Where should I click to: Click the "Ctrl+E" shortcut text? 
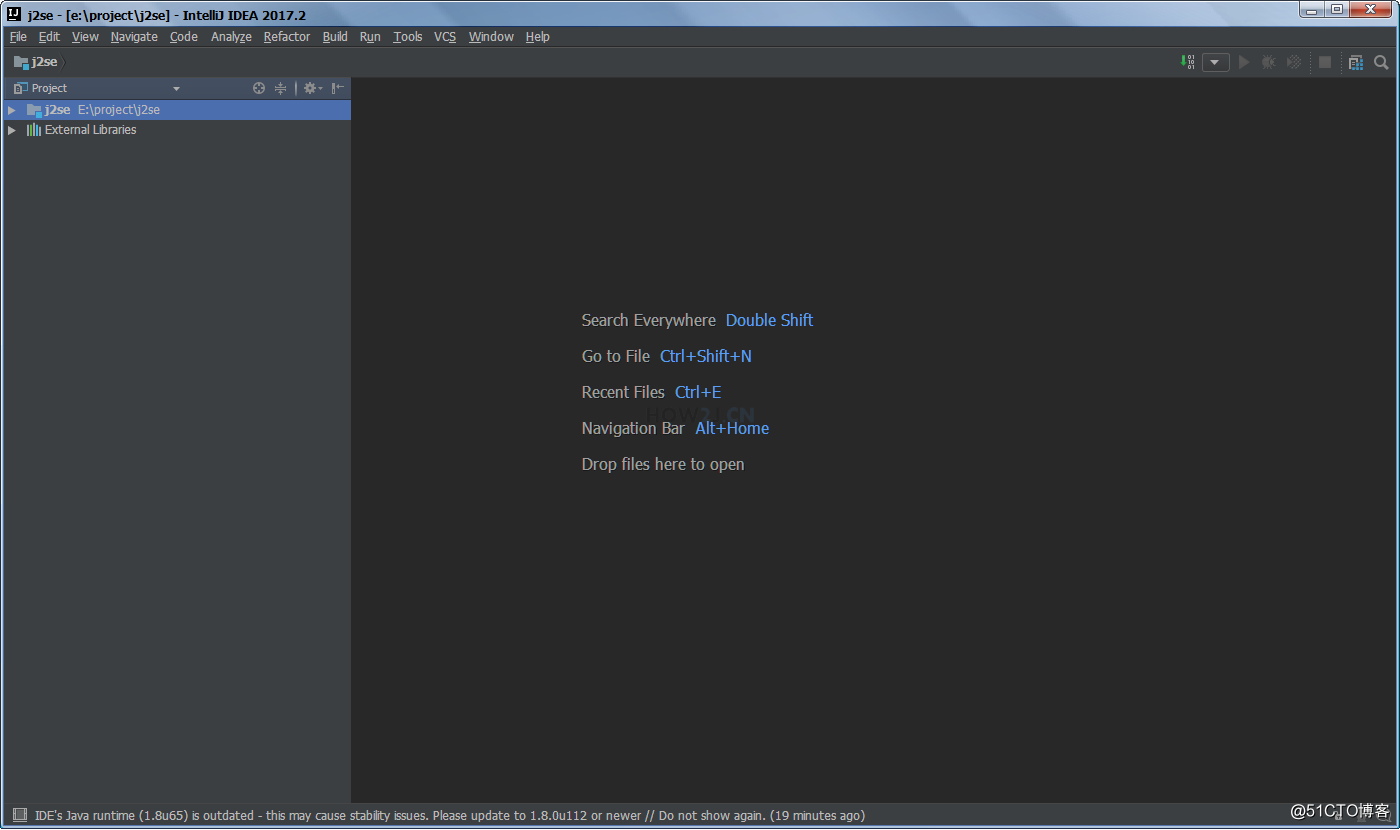[698, 392]
